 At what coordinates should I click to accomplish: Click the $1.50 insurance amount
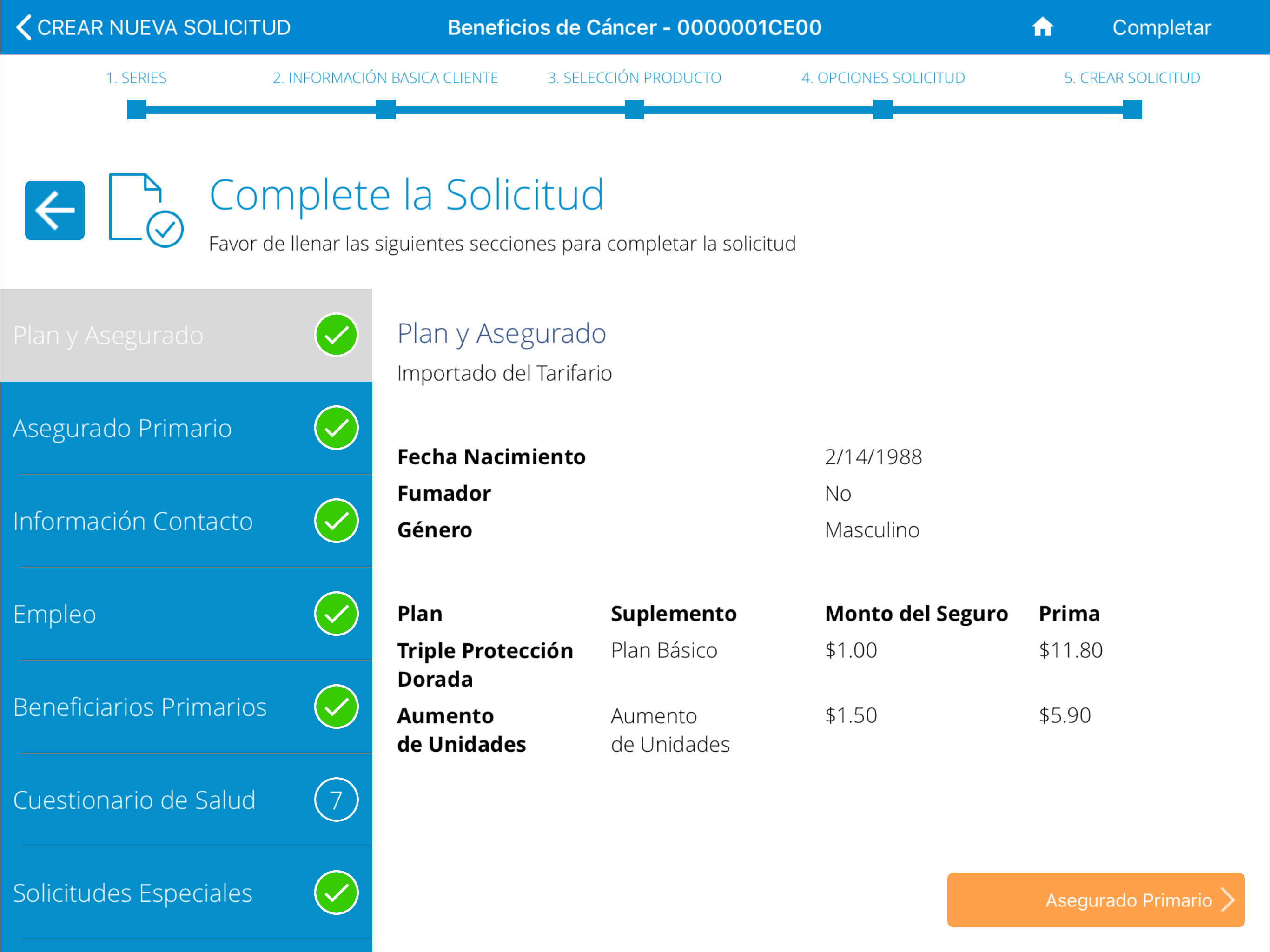coord(851,715)
